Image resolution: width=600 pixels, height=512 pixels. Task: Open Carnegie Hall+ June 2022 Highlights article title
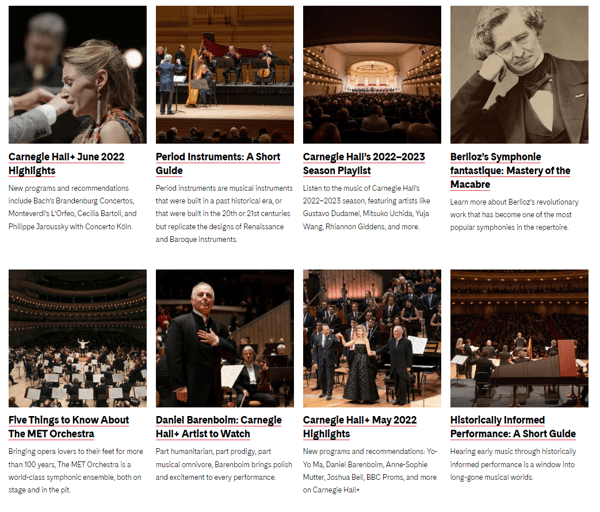tap(66, 163)
